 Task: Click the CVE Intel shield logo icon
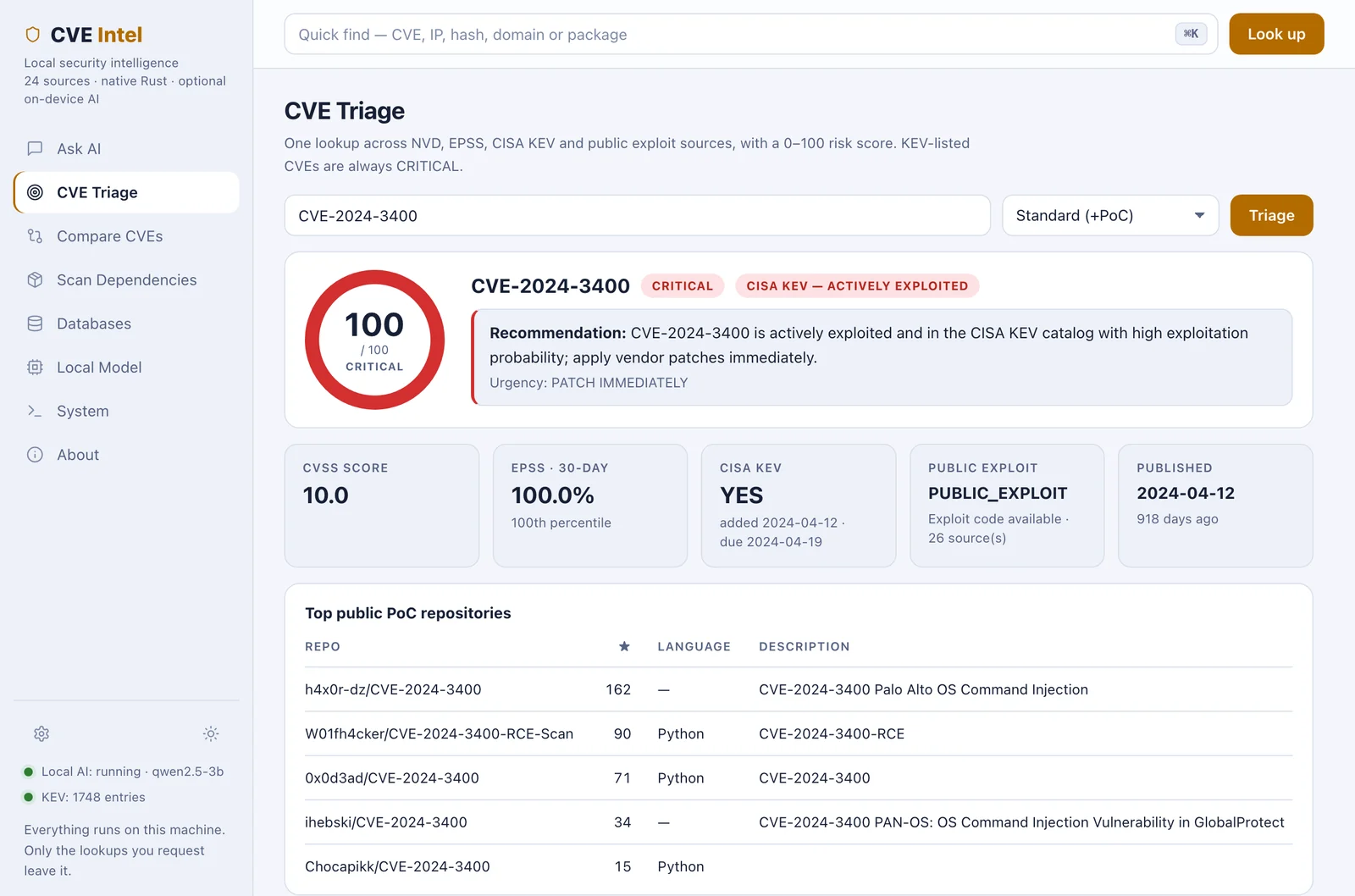(x=33, y=35)
